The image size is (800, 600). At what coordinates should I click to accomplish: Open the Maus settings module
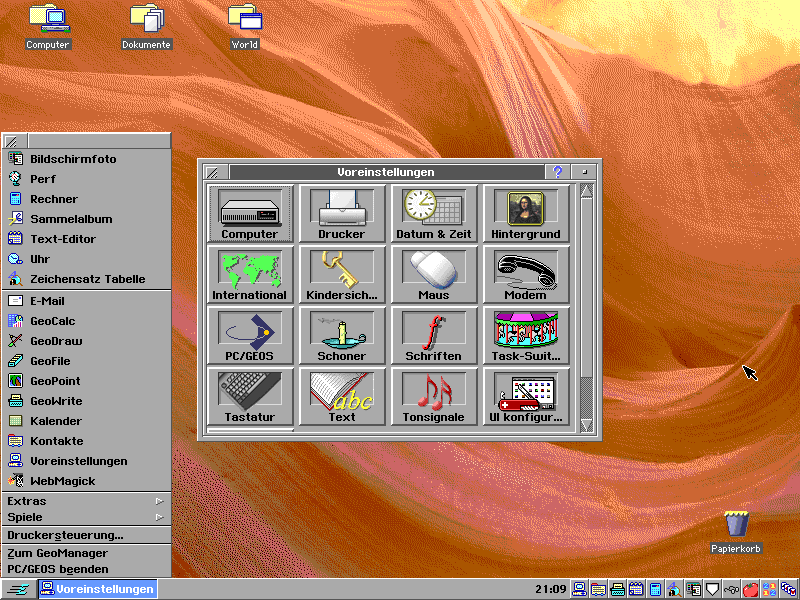434,274
